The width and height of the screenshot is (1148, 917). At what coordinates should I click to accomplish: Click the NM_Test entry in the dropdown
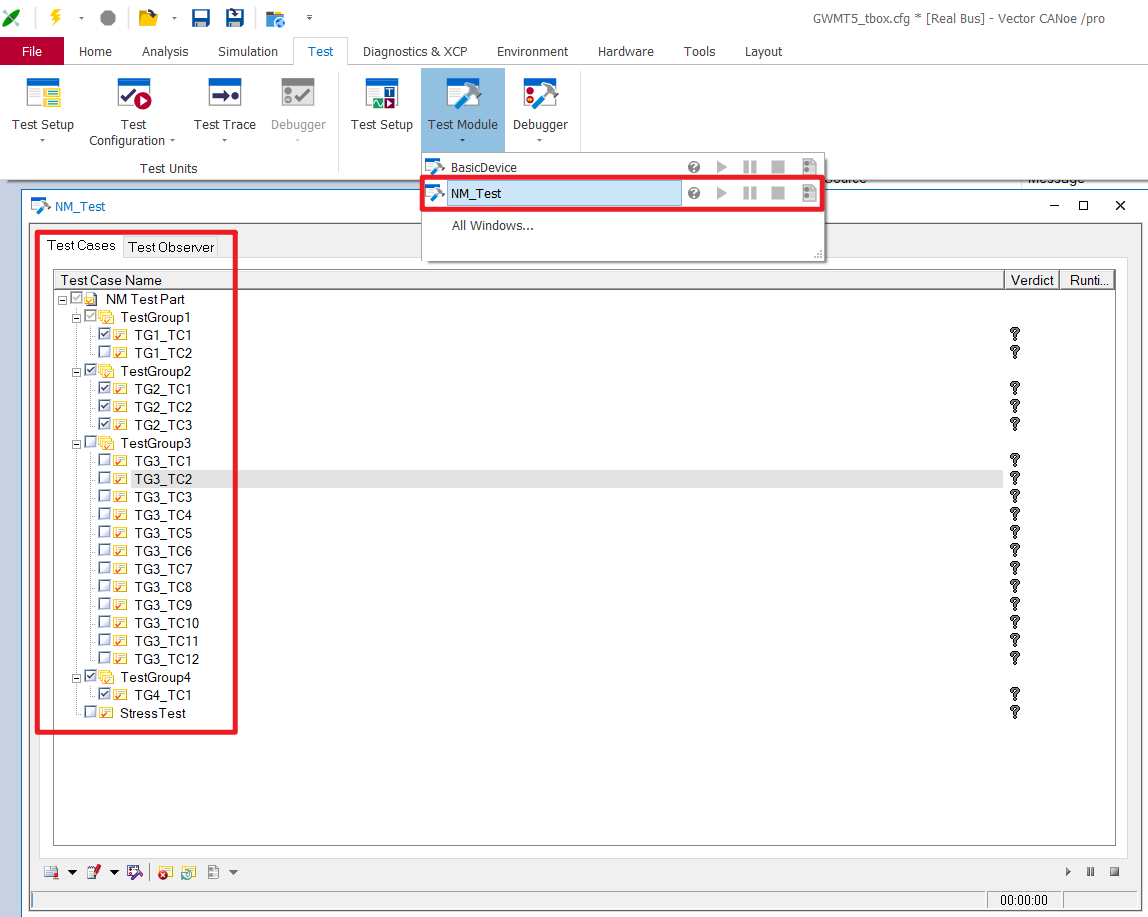click(x=564, y=193)
